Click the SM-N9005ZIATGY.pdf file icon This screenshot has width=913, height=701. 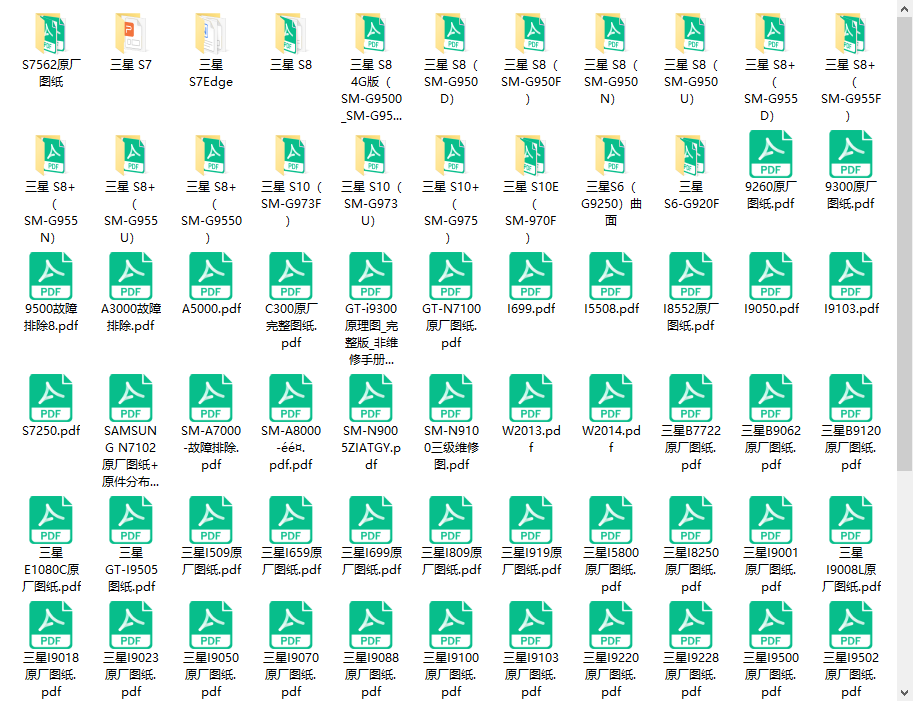[371, 398]
